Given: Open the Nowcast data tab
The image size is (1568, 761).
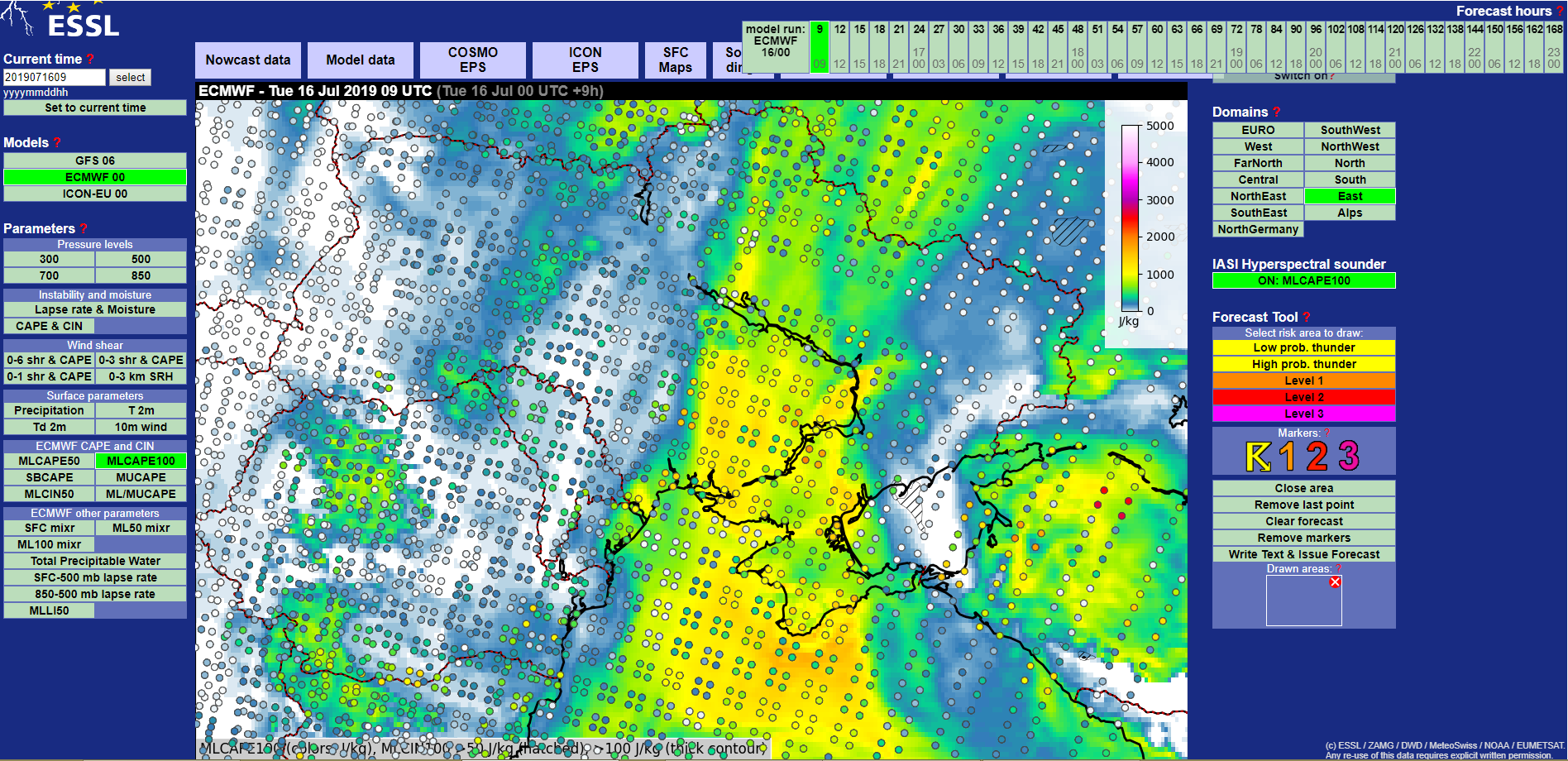Looking at the screenshot, I should pos(248,60).
